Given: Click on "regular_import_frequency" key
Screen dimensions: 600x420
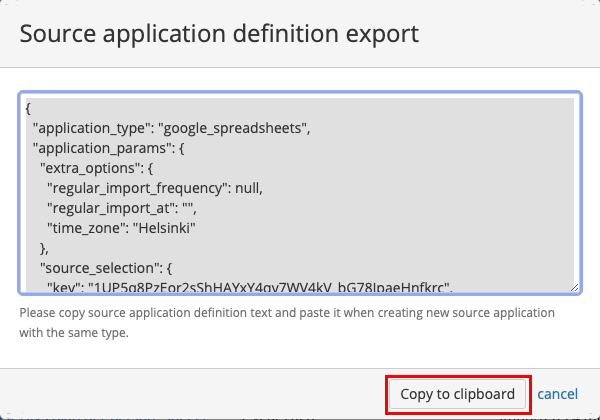Looking at the screenshot, I should click(139, 188).
